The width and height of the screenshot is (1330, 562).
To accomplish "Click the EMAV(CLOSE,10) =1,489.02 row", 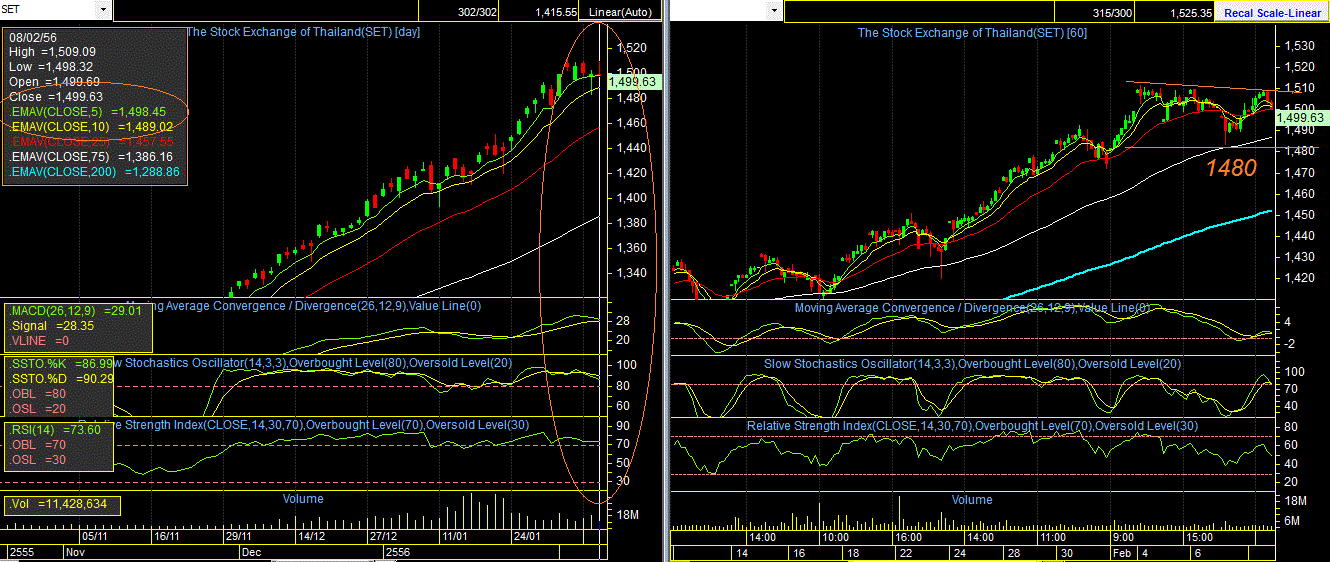I will (91, 127).
